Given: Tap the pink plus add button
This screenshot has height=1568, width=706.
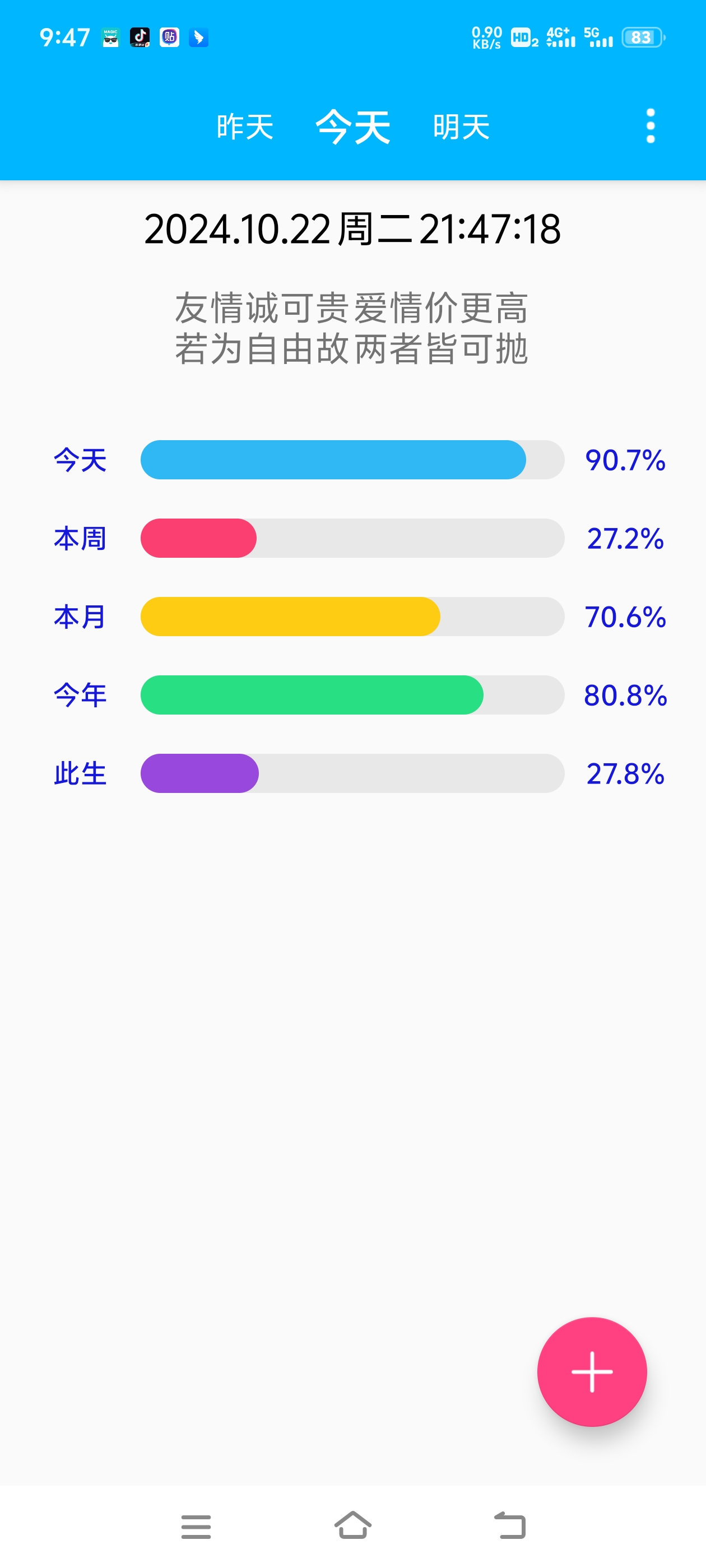Looking at the screenshot, I should click(592, 1371).
